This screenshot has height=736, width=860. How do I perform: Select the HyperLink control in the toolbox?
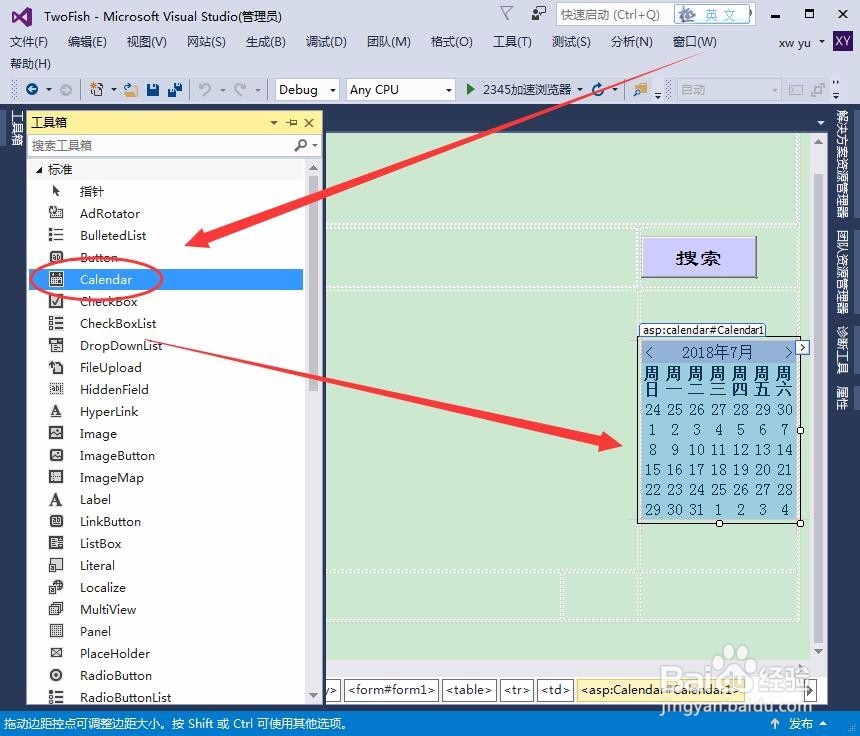pyautogui.click(x=165, y=411)
